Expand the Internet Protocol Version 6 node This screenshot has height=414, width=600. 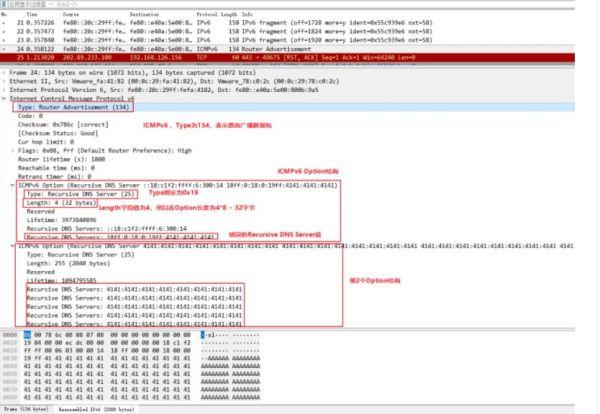tap(4, 90)
